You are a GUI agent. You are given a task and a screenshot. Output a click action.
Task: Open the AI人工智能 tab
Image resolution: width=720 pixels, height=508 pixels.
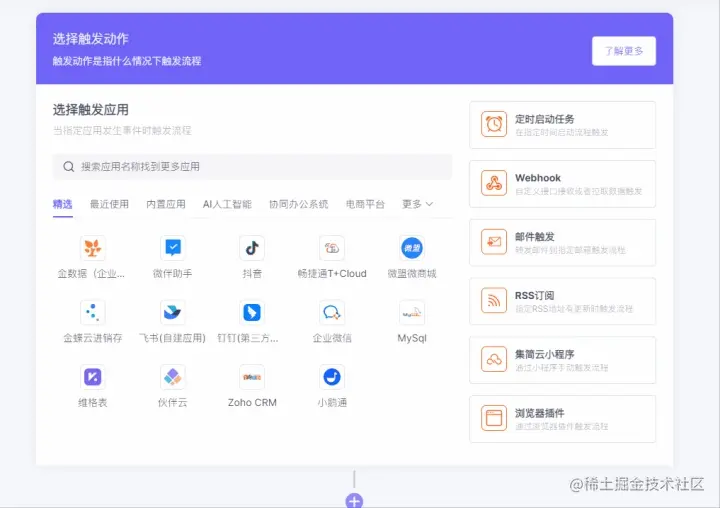coord(227,204)
